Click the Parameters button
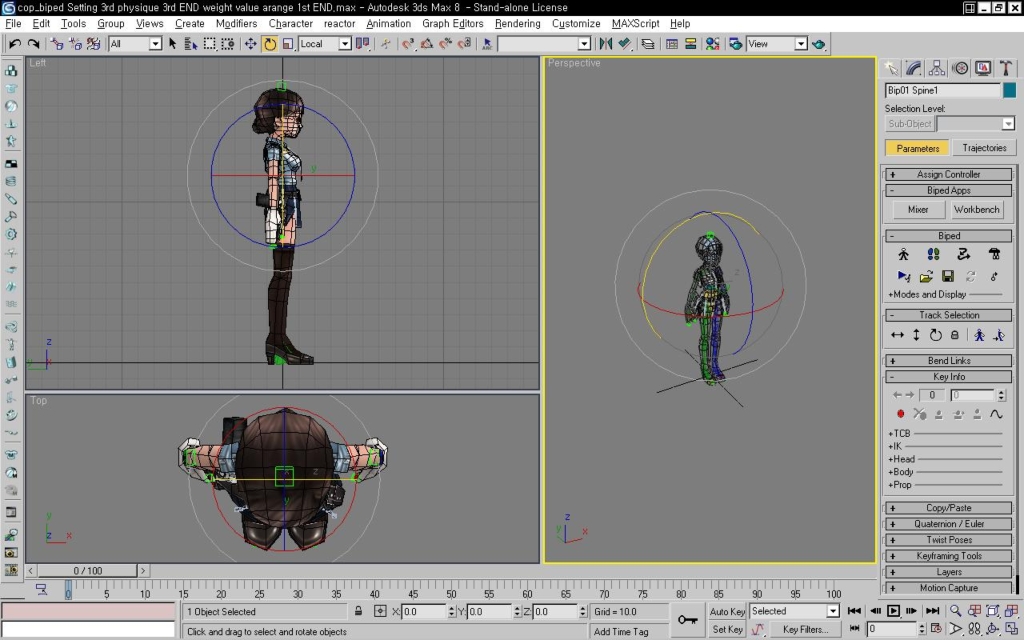Viewport: 1024px width, 640px height. tap(918, 148)
